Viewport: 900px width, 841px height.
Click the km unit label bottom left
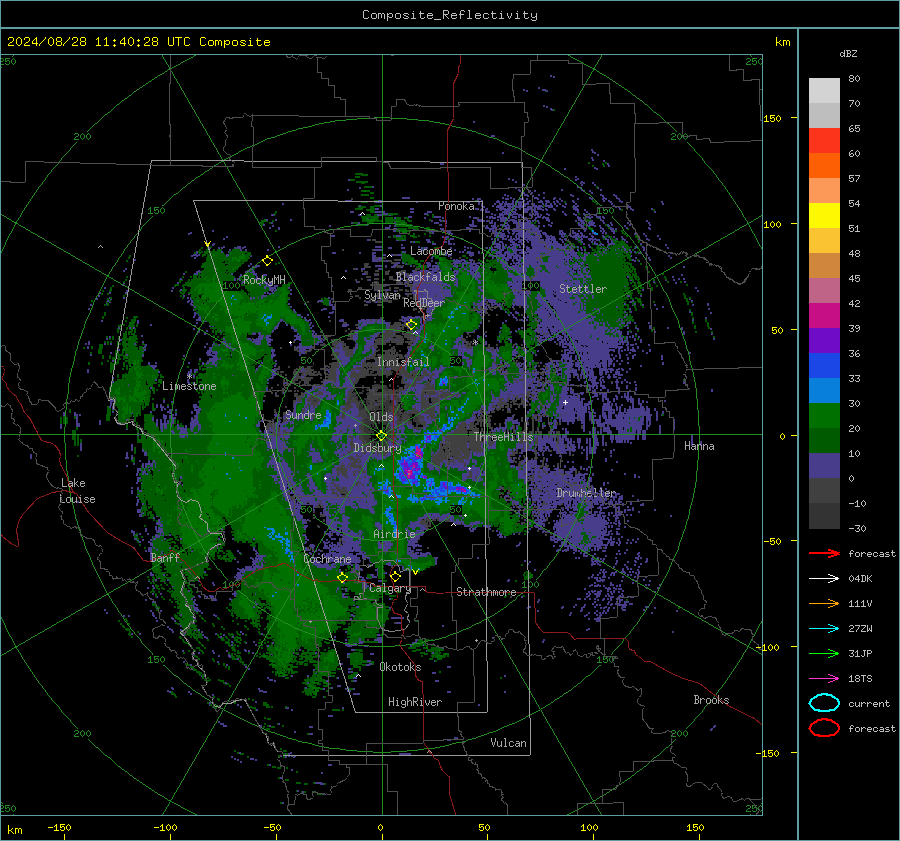[x=14, y=830]
